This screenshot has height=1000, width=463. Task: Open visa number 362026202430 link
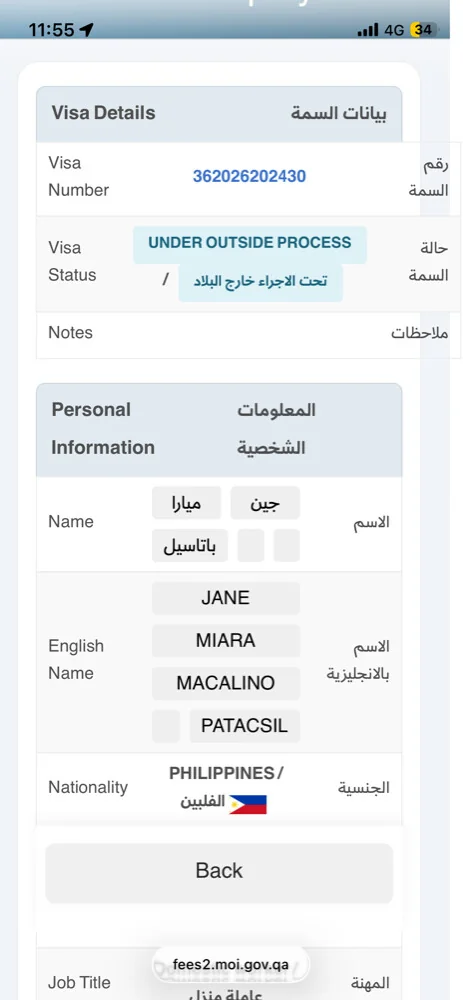(x=249, y=176)
